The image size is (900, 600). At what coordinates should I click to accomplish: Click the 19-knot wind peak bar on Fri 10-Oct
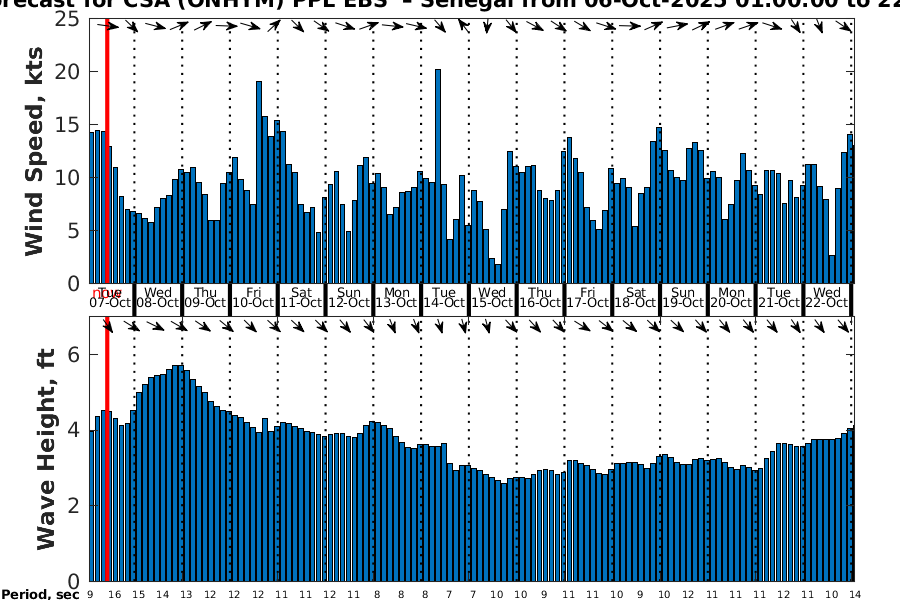pyautogui.click(x=259, y=182)
